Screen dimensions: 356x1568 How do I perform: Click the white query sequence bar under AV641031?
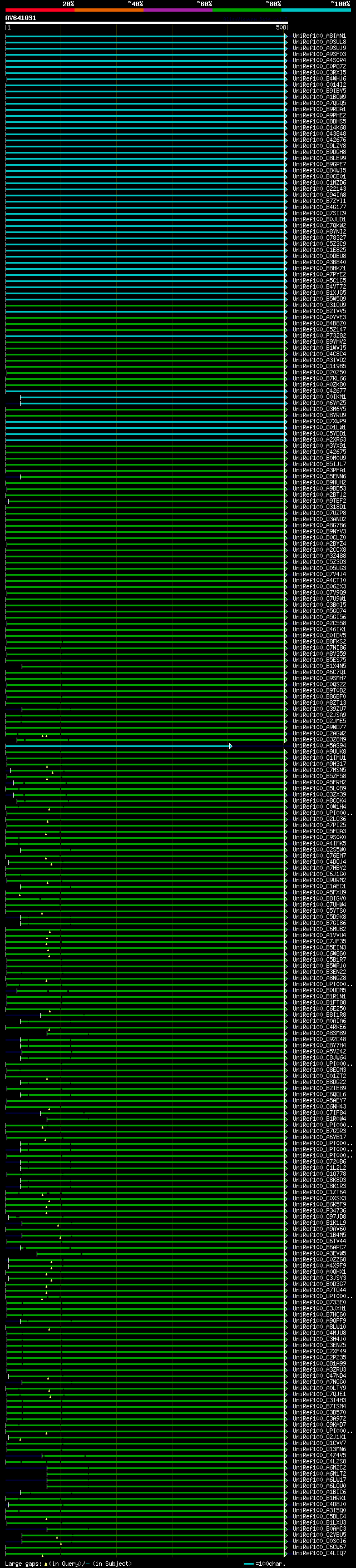147,22
